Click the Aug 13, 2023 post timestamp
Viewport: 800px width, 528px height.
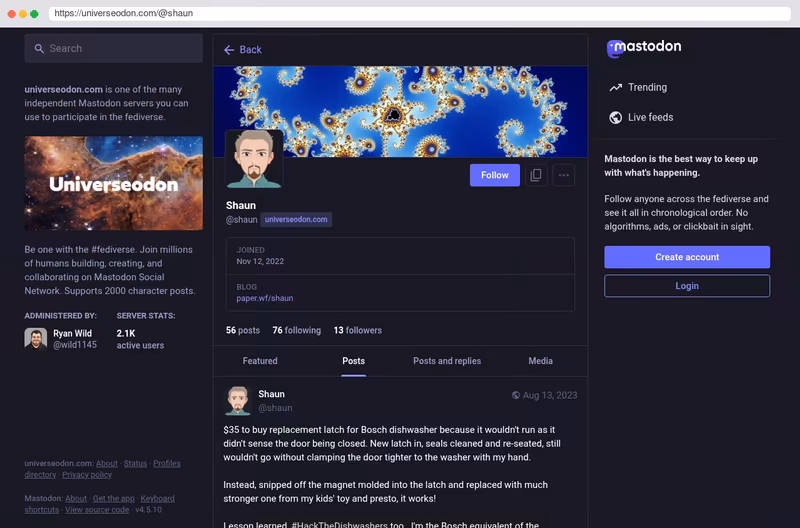(x=549, y=395)
